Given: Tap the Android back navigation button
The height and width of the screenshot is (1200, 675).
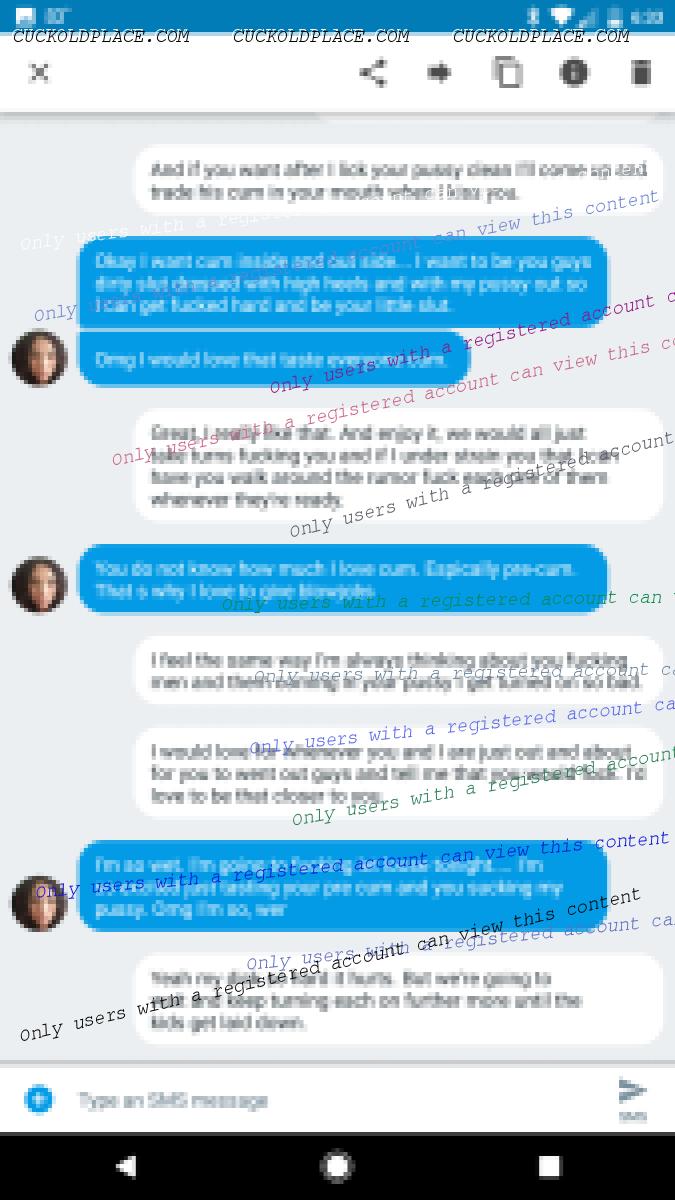Looking at the screenshot, I should click(126, 1166).
